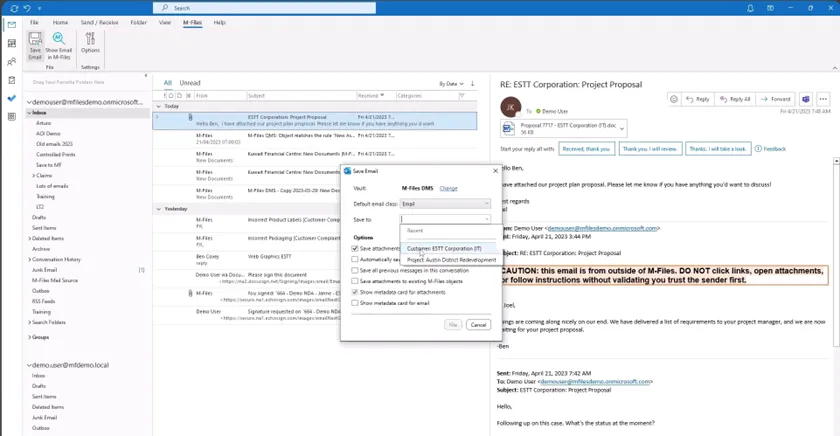Click the paperclip icon on the ESTT Corporation email
This screenshot has width=840, height=436.
[190, 117]
